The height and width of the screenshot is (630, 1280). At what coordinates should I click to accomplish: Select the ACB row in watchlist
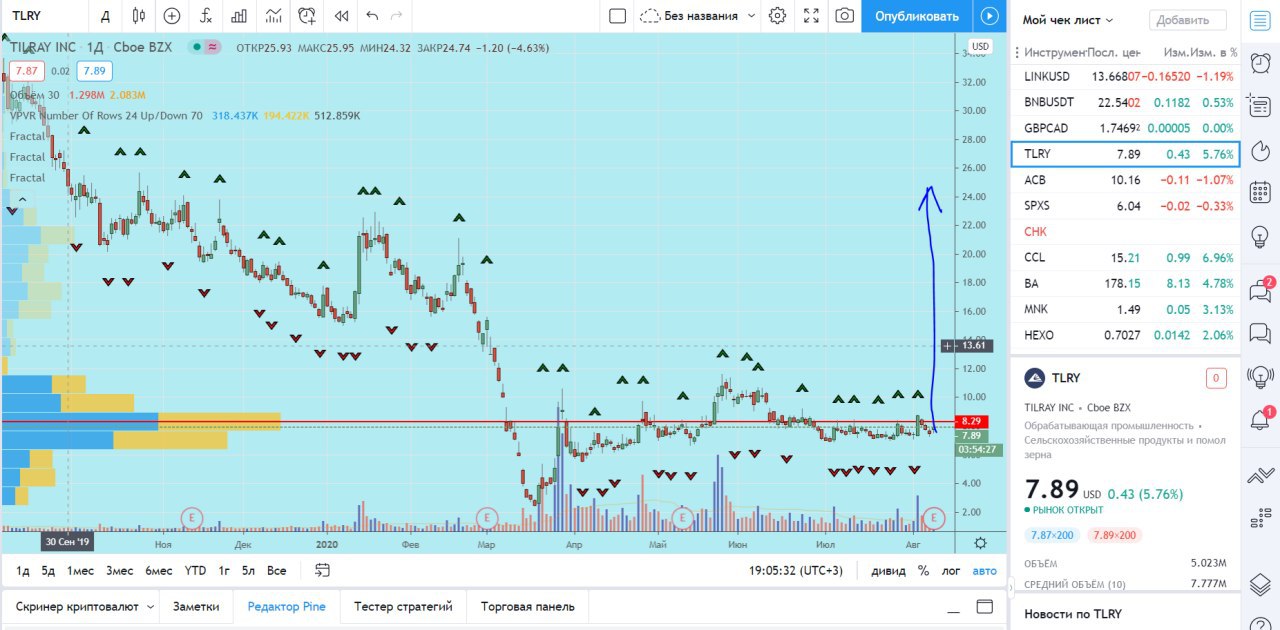[x=1125, y=180]
